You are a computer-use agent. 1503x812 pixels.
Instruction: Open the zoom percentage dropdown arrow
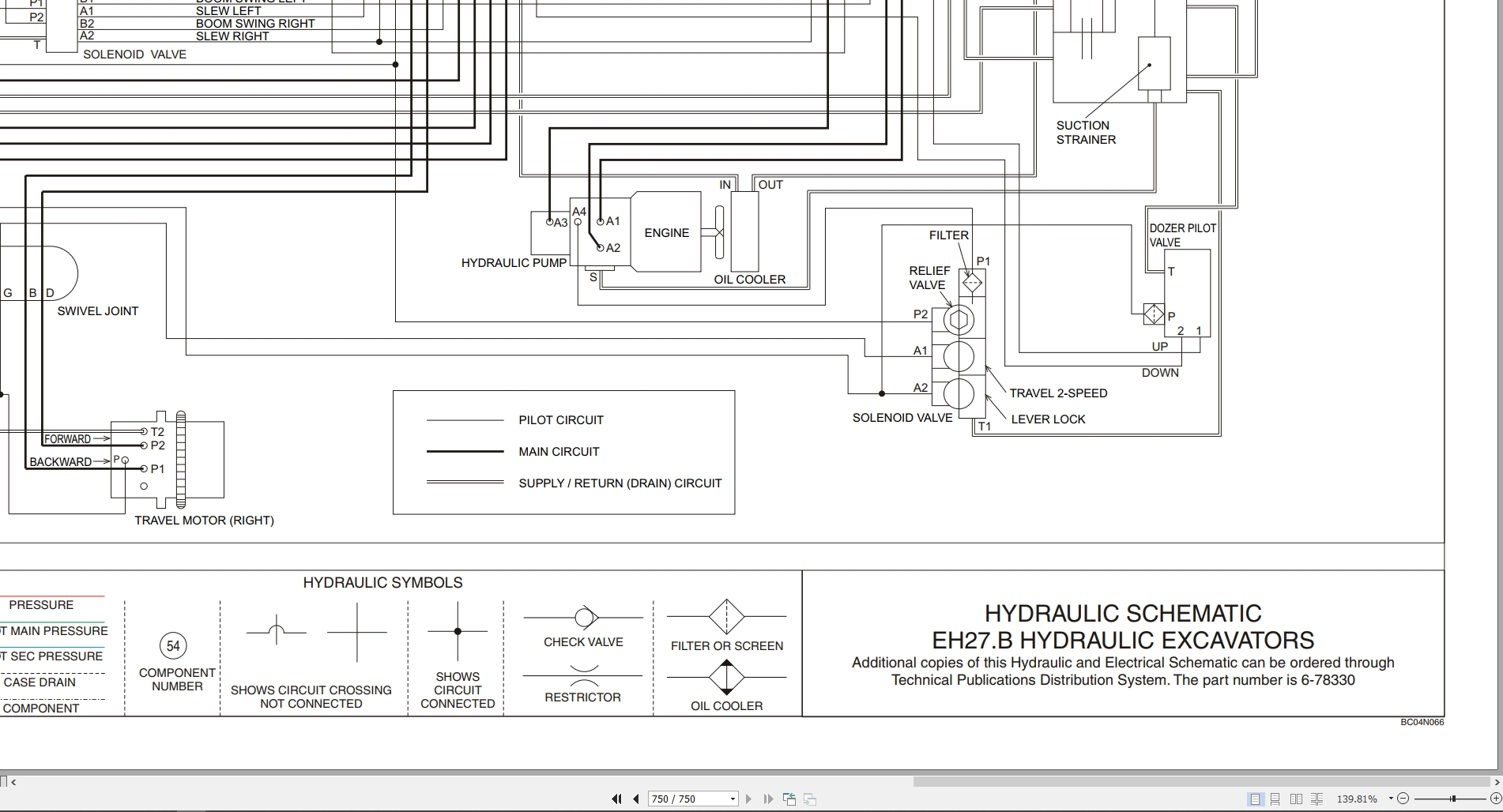[x=1390, y=799]
